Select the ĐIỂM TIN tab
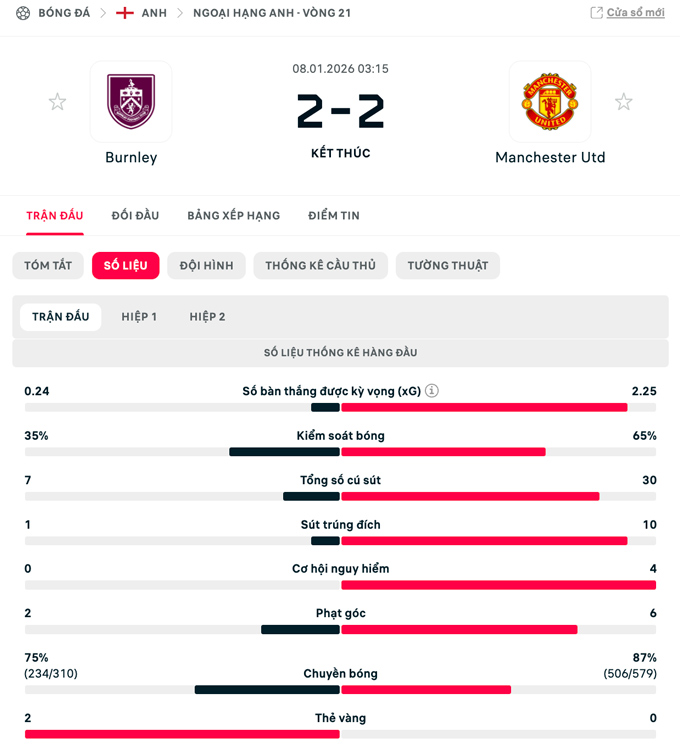Screen dimensions: 680x746 [x=334, y=216]
